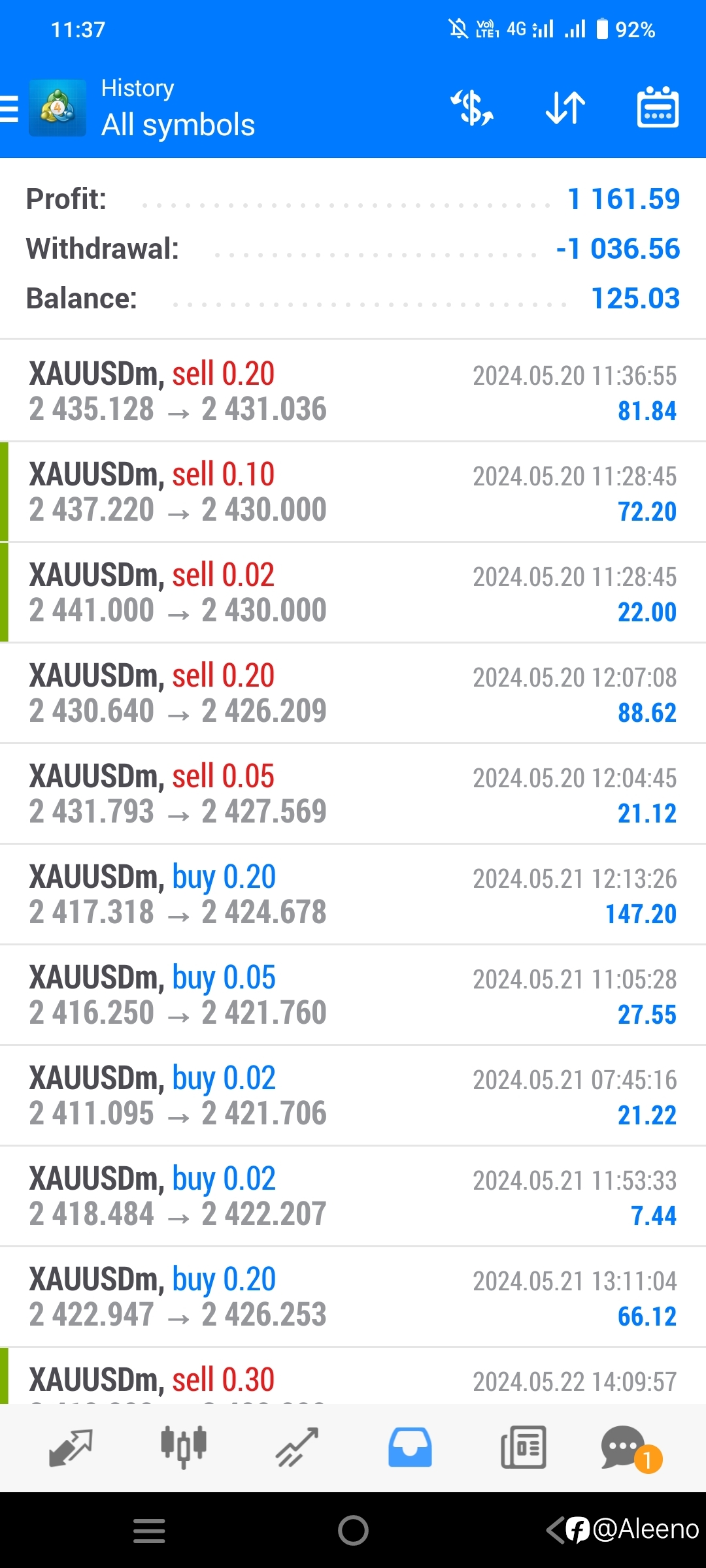Switch to the candlestick Chart tab
Image resolution: width=706 pixels, height=1568 pixels.
pos(184,1447)
